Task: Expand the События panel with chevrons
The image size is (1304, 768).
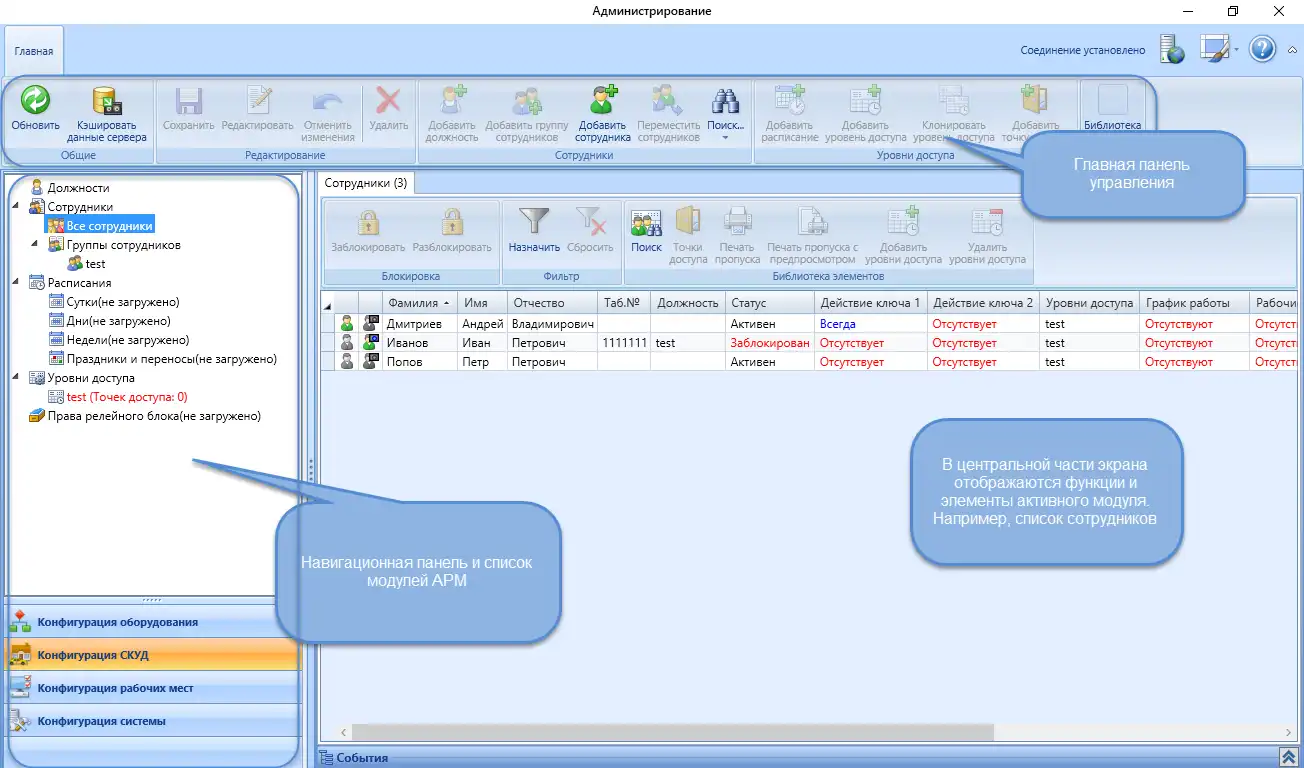Action: [1288, 757]
